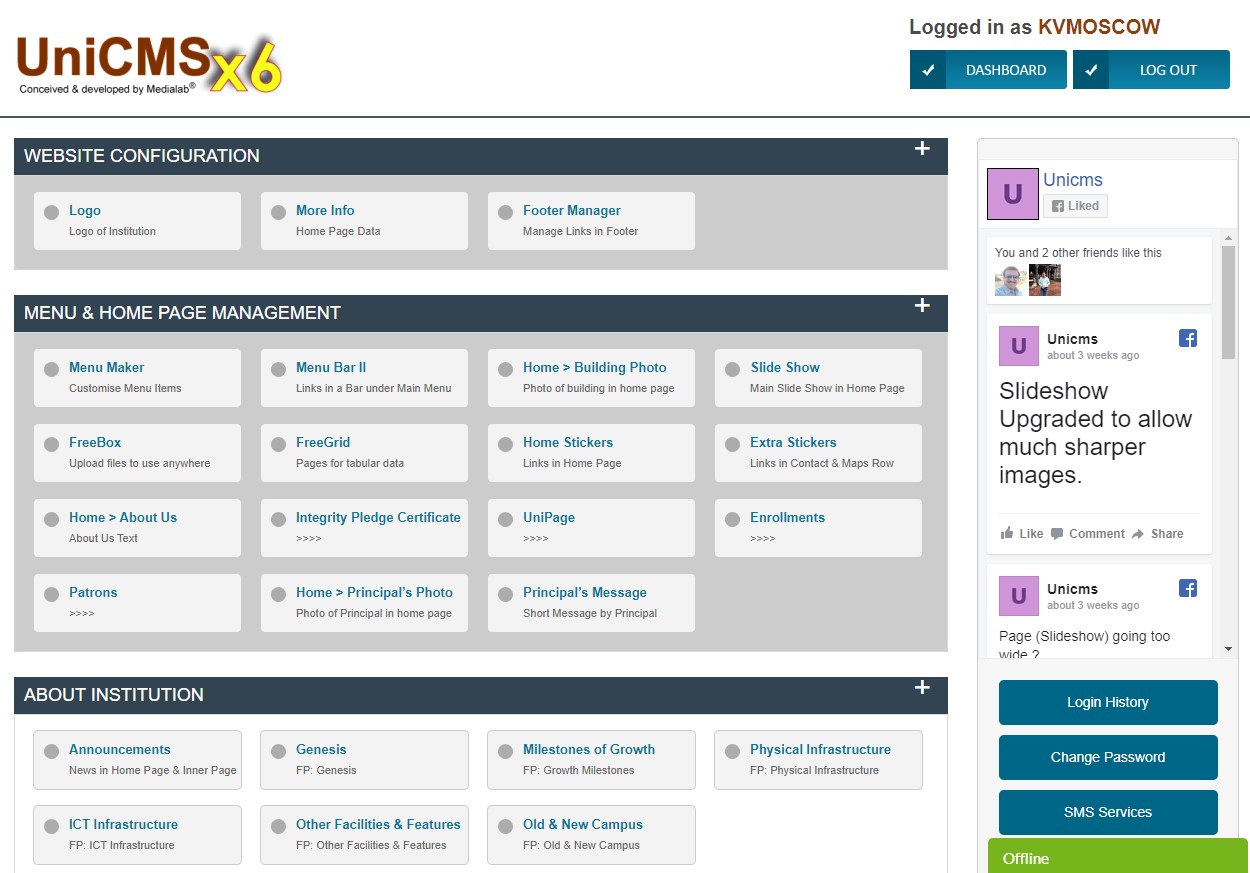This screenshot has width=1250, height=873.
Task: Click the Log Out button
Action: click(1151, 70)
